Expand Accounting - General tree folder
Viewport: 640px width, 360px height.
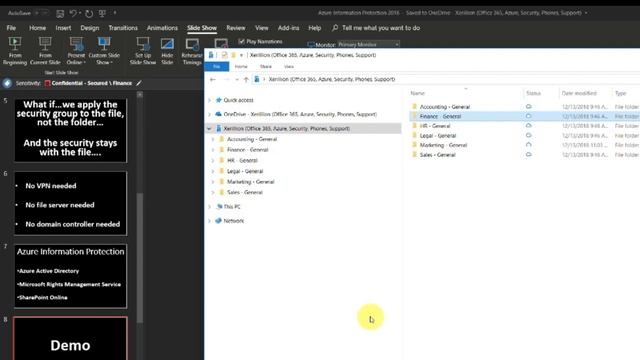pos(213,139)
